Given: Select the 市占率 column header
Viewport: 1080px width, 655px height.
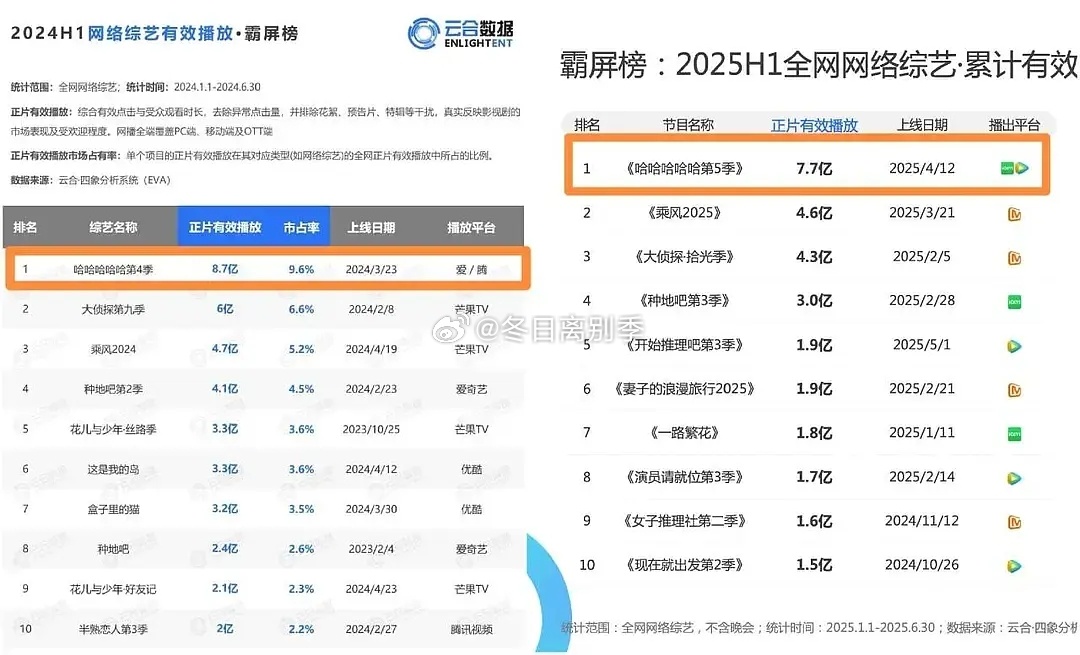Looking at the screenshot, I should point(301,227).
